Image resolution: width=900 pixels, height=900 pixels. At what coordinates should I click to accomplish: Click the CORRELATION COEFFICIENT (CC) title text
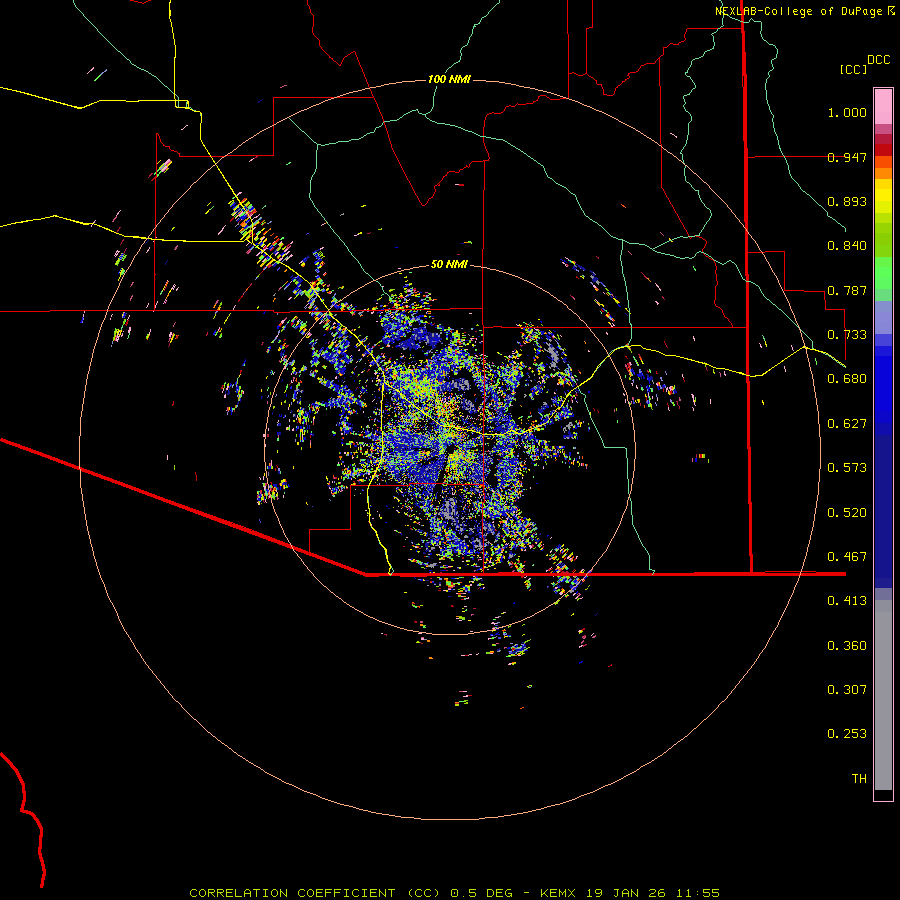tap(315, 893)
